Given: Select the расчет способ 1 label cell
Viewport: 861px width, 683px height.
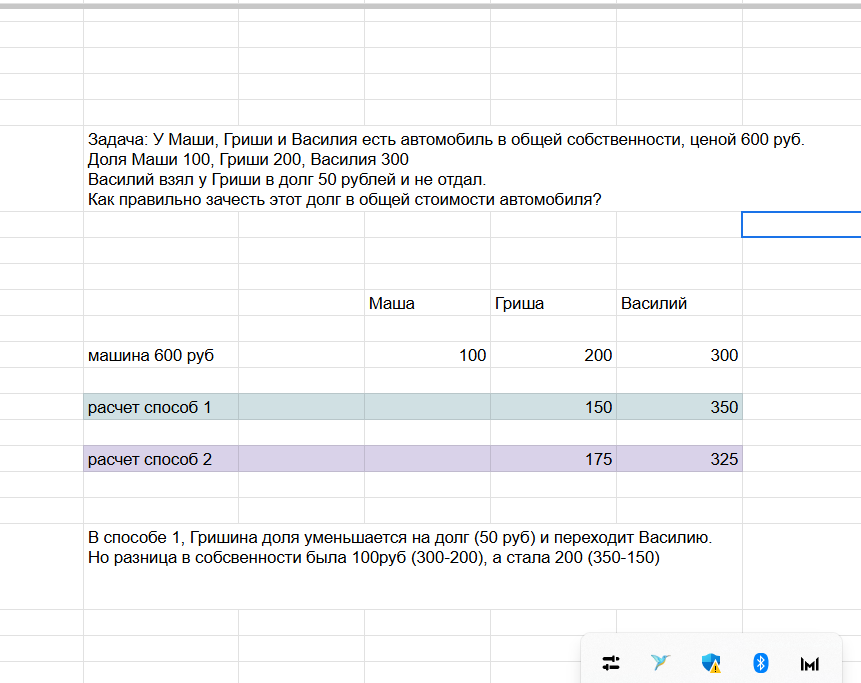Looking at the screenshot, I should coord(161,407).
